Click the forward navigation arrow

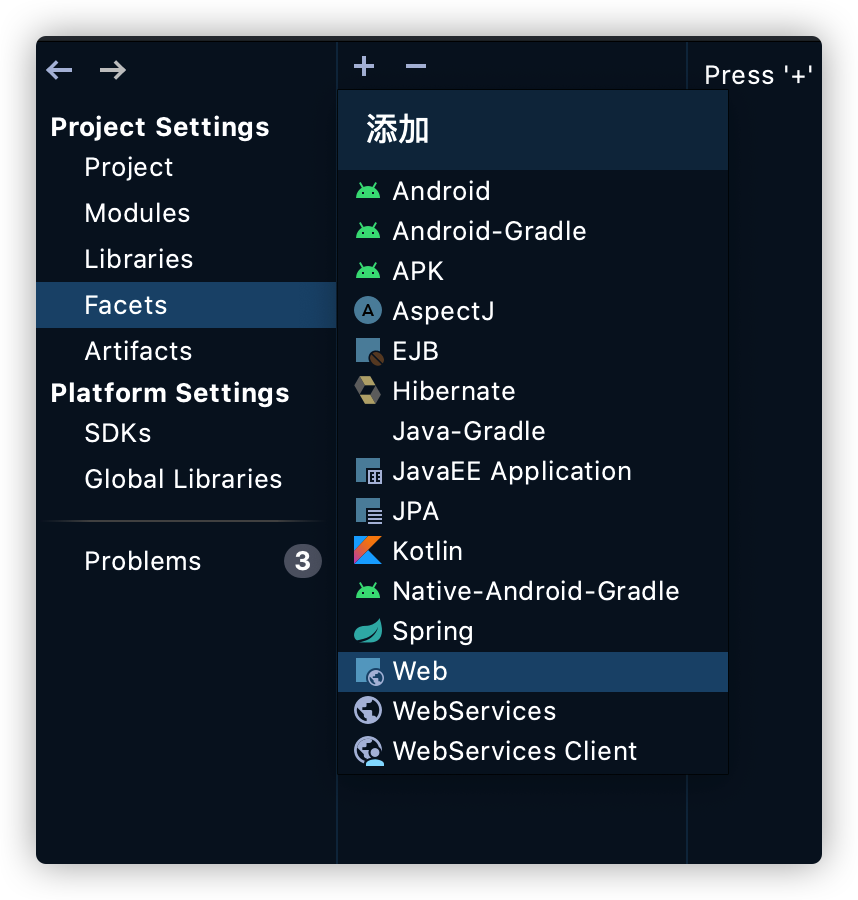tap(113, 70)
